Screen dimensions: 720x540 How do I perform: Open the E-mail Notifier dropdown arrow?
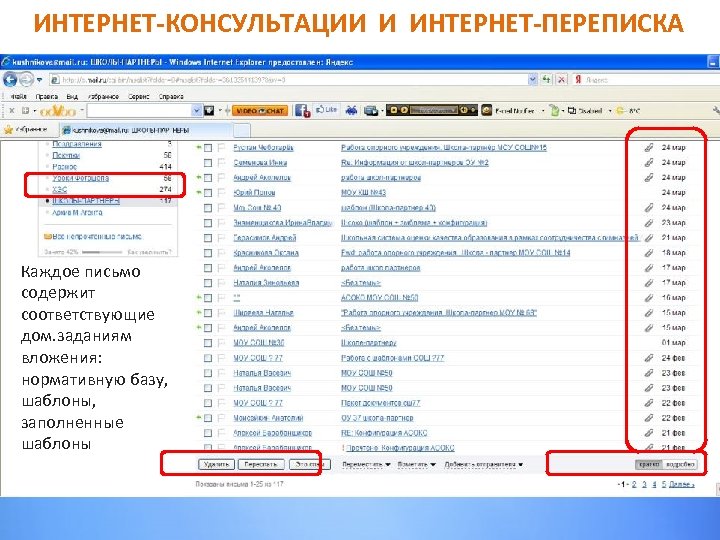543,111
